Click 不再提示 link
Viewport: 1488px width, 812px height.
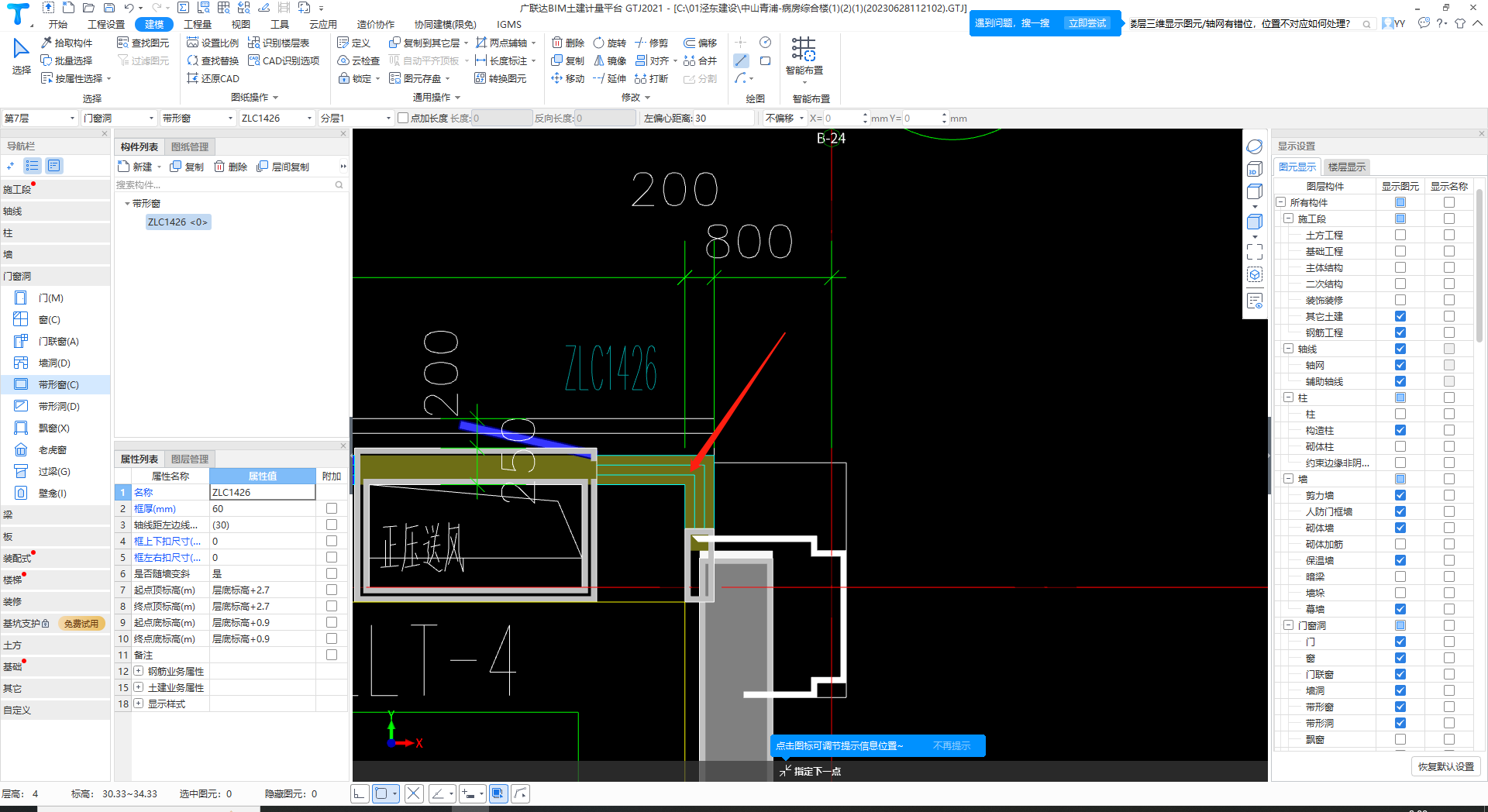click(952, 745)
